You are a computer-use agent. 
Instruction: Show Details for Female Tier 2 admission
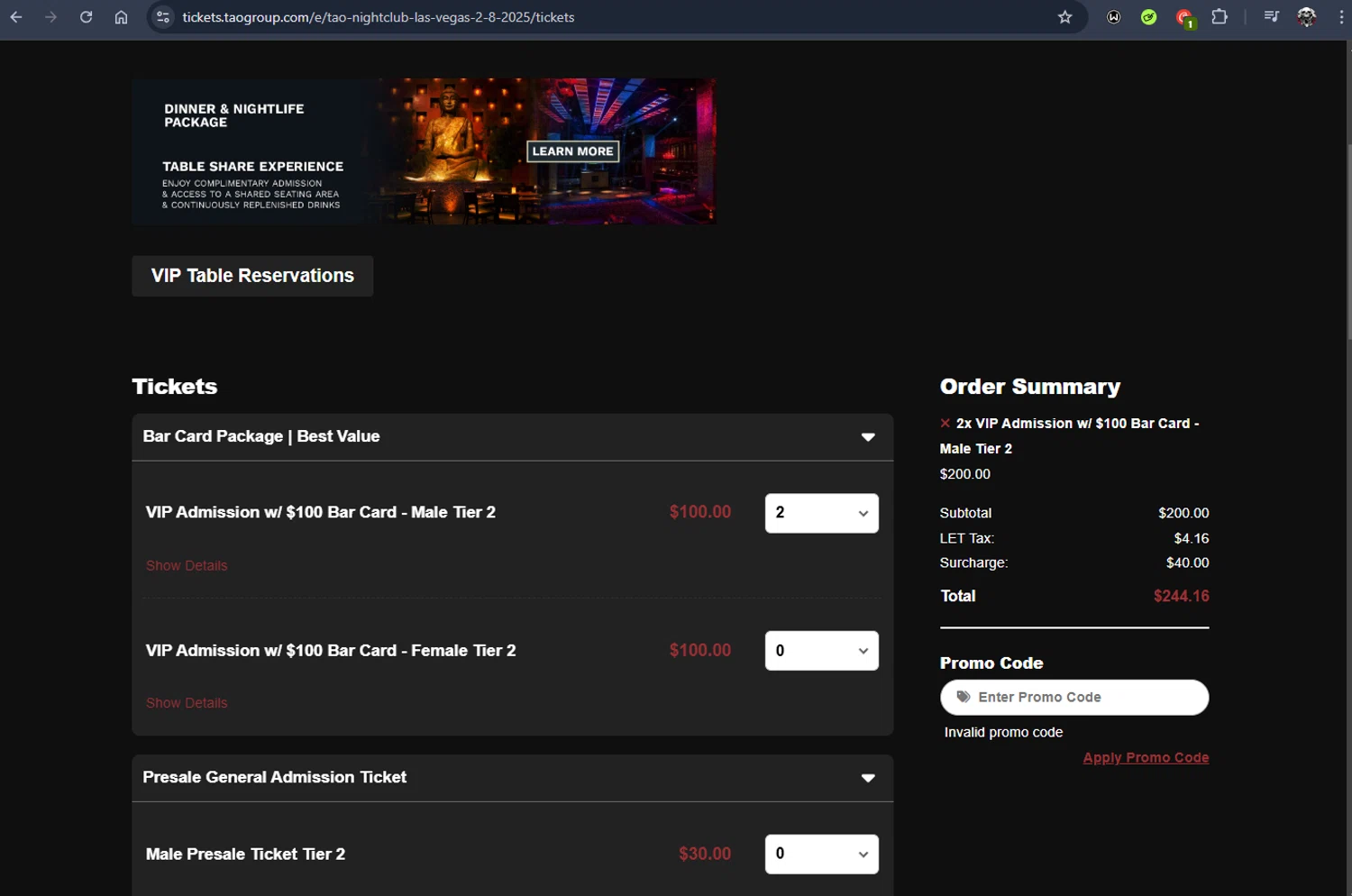(x=187, y=703)
